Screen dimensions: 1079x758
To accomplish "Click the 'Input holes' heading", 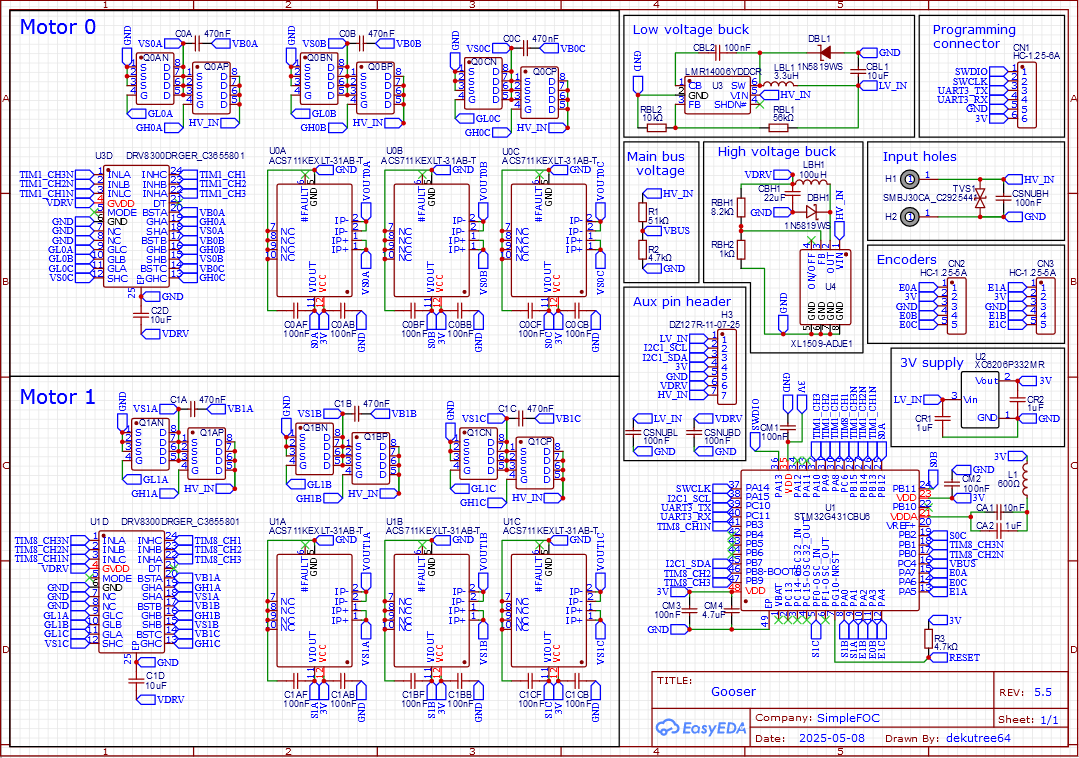I will pyautogui.click(x=919, y=157).
